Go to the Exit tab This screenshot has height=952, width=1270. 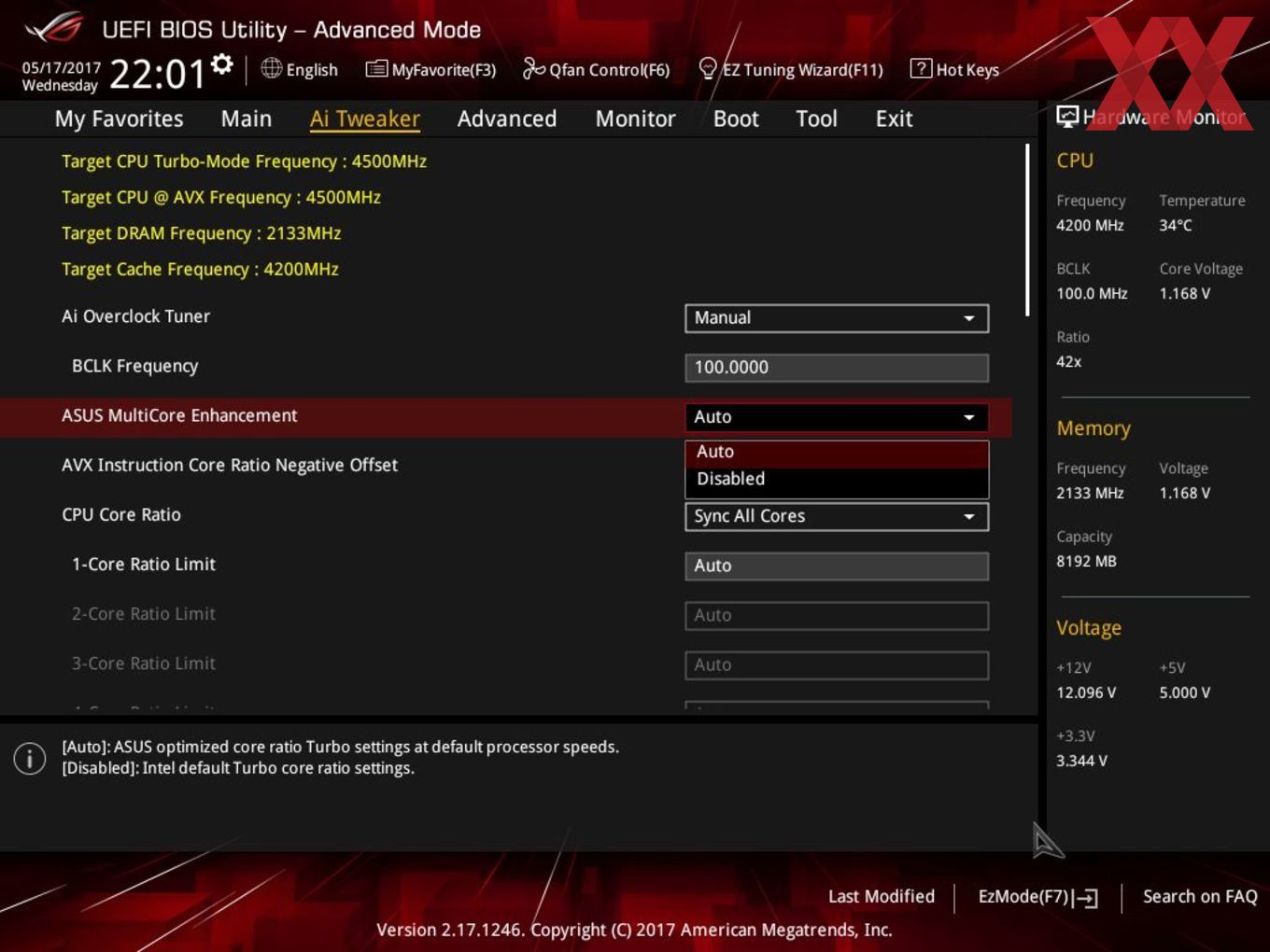(x=894, y=119)
